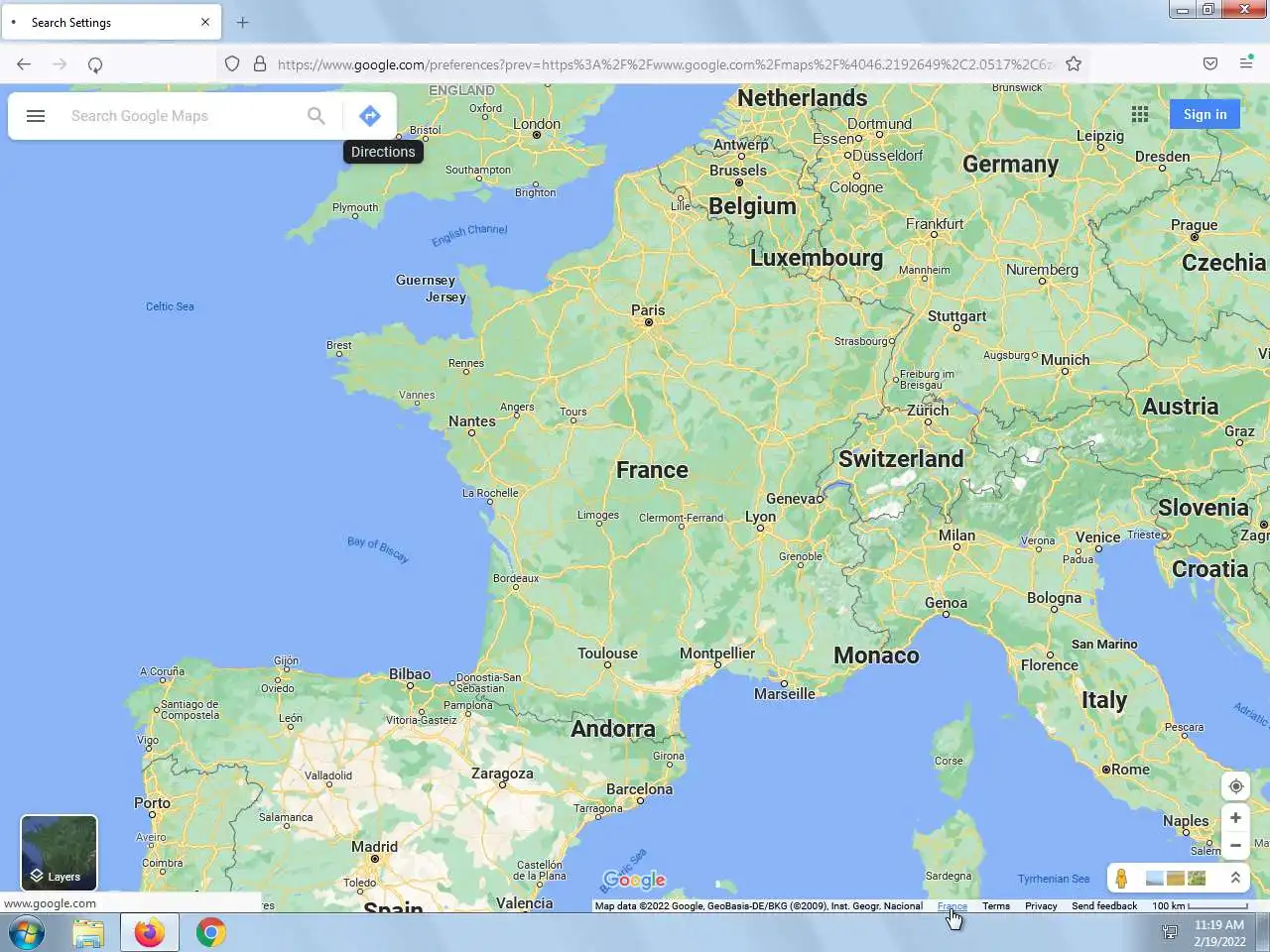
Task: Toggle the 100 km map scale units
Action: click(x=1200, y=906)
